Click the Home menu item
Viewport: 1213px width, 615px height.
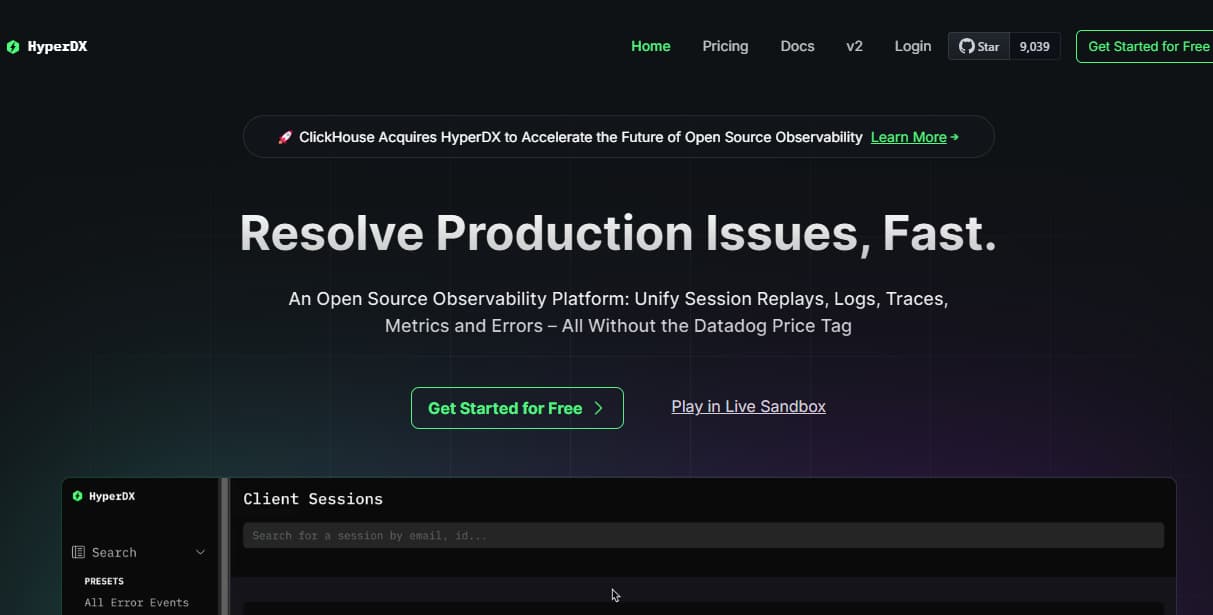[x=650, y=46]
